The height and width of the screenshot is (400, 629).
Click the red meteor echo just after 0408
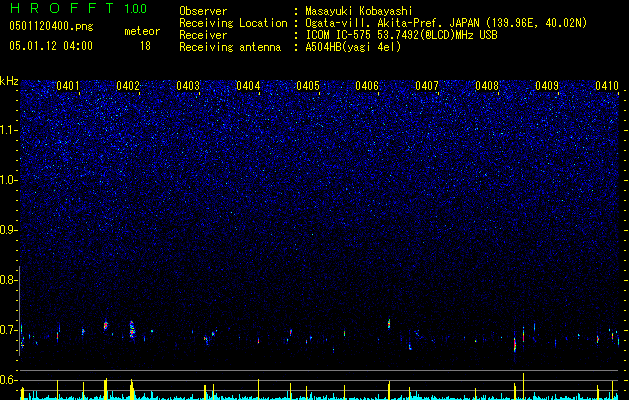[x=515, y=343]
